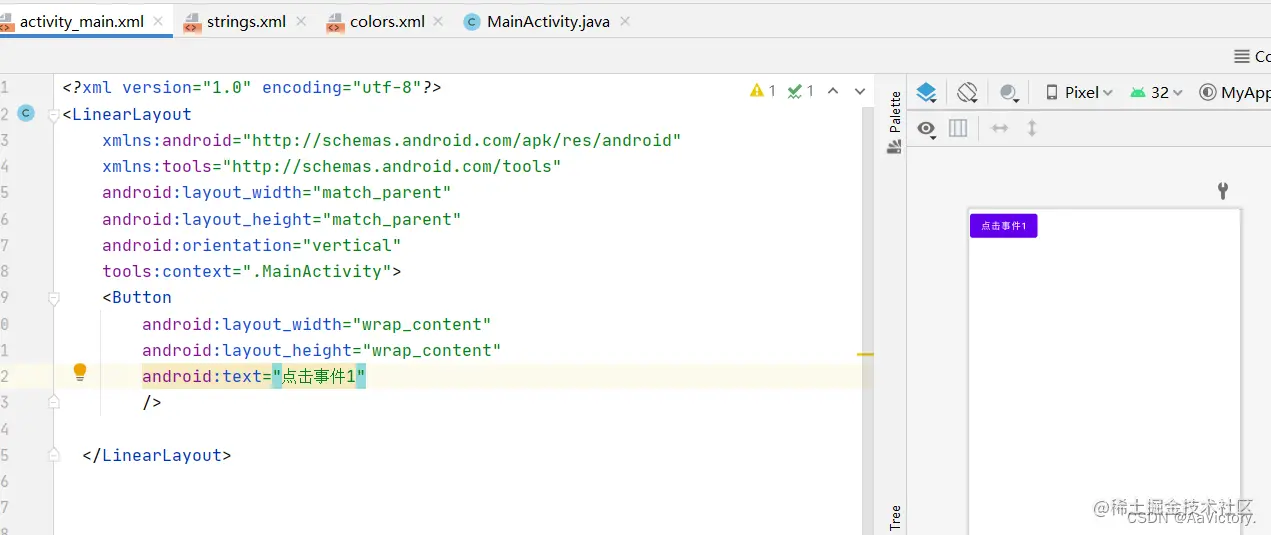This screenshot has width=1271, height=535.
Task: Click the columns layout icon in design toolbar
Action: tap(958, 128)
